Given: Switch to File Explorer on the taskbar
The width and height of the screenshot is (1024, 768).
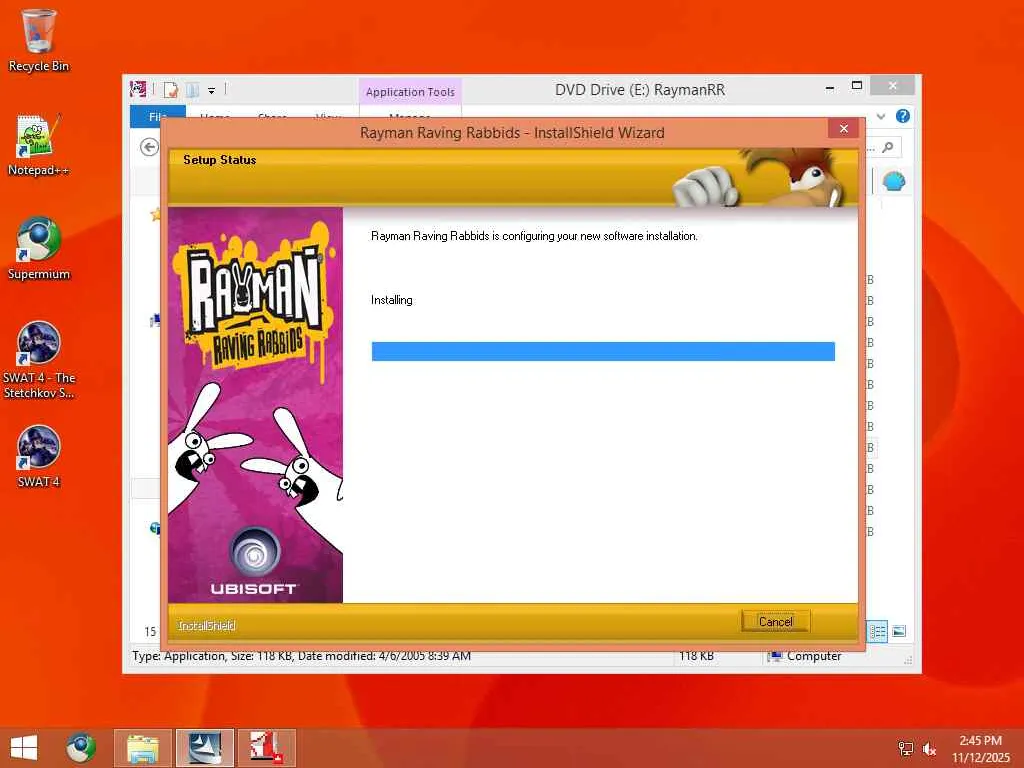Looking at the screenshot, I should coord(143,748).
